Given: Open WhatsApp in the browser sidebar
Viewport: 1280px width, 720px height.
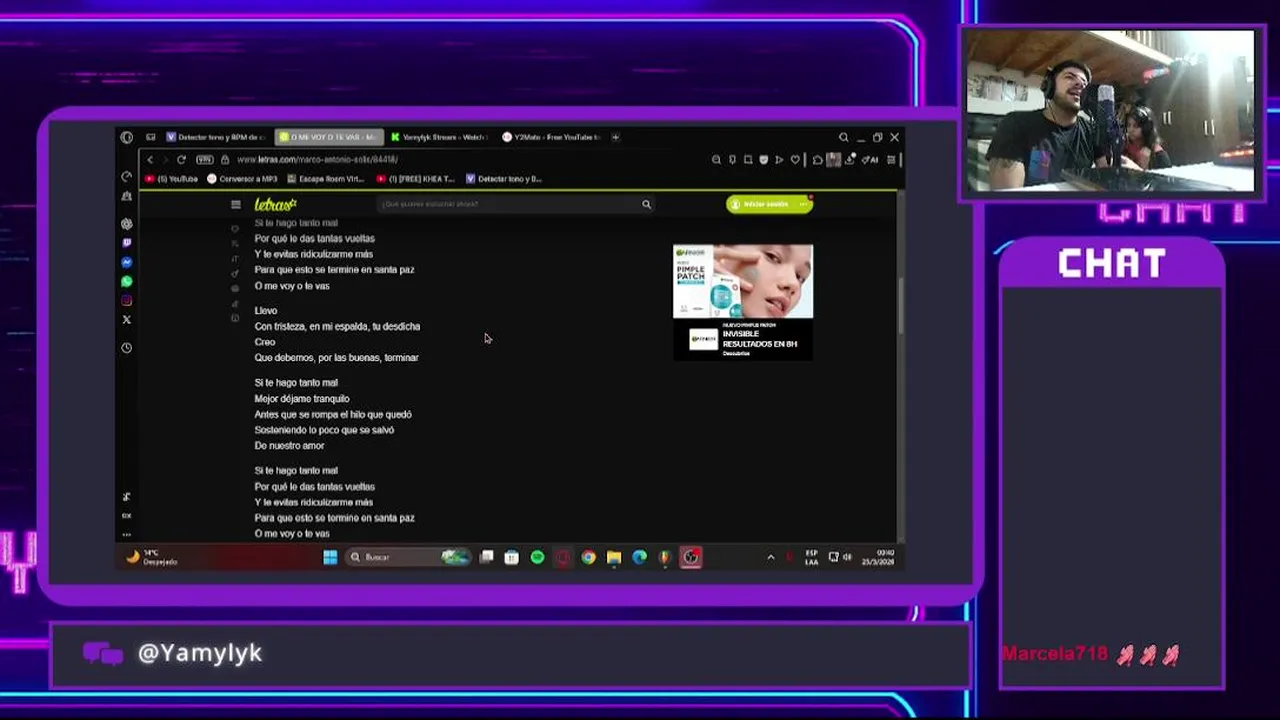Looking at the screenshot, I should pos(126,281).
